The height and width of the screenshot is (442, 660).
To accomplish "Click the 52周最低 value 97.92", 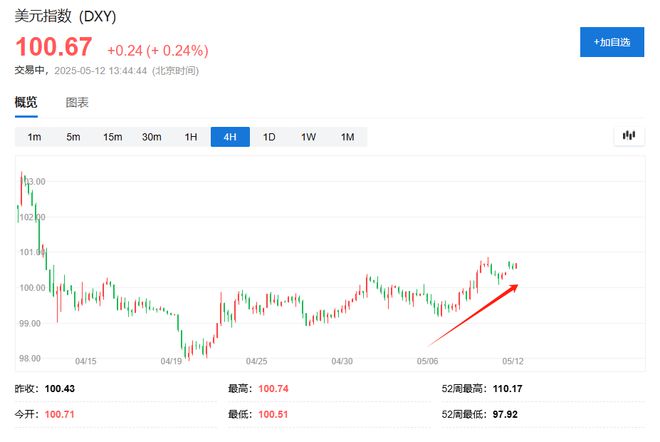I will click(x=505, y=414).
